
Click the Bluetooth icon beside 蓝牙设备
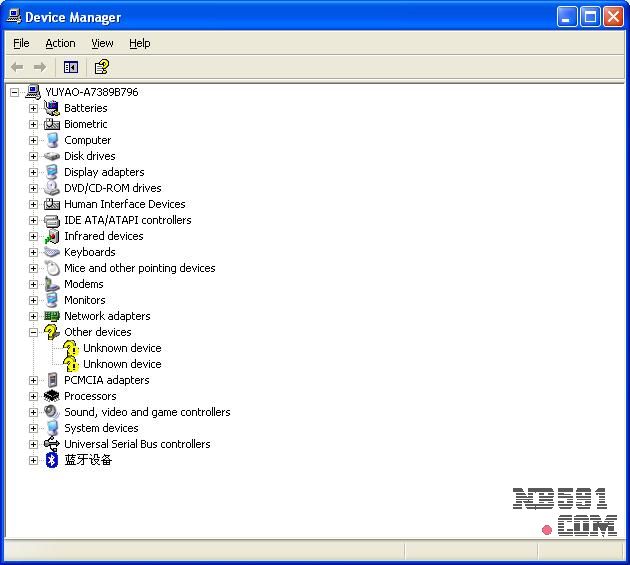(x=52, y=460)
